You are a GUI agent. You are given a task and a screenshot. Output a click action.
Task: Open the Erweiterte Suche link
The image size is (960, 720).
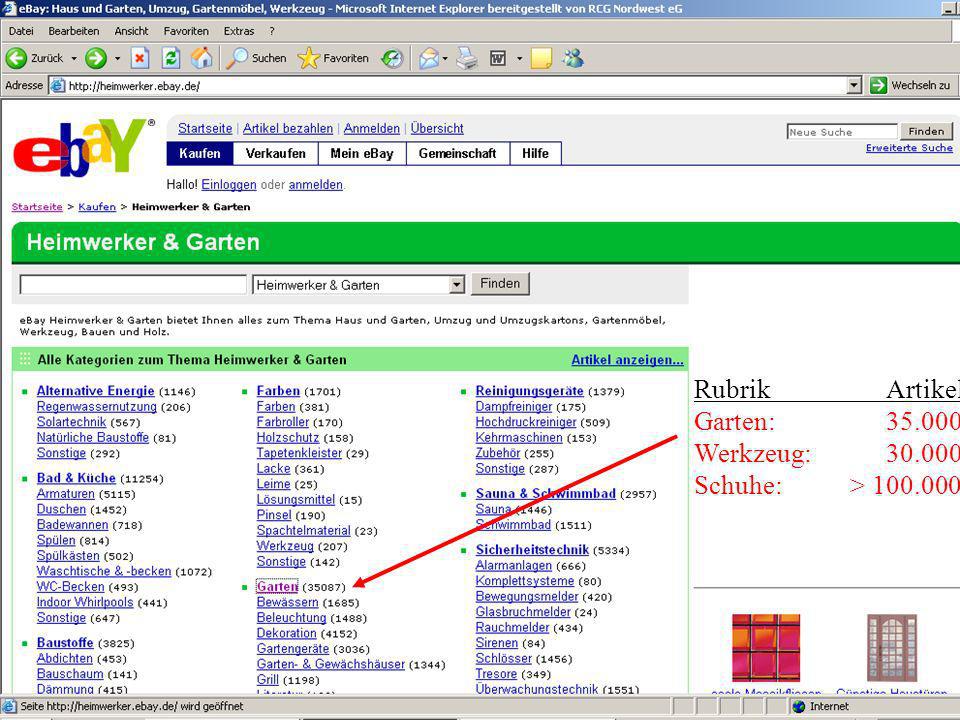pyautogui.click(x=909, y=148)
